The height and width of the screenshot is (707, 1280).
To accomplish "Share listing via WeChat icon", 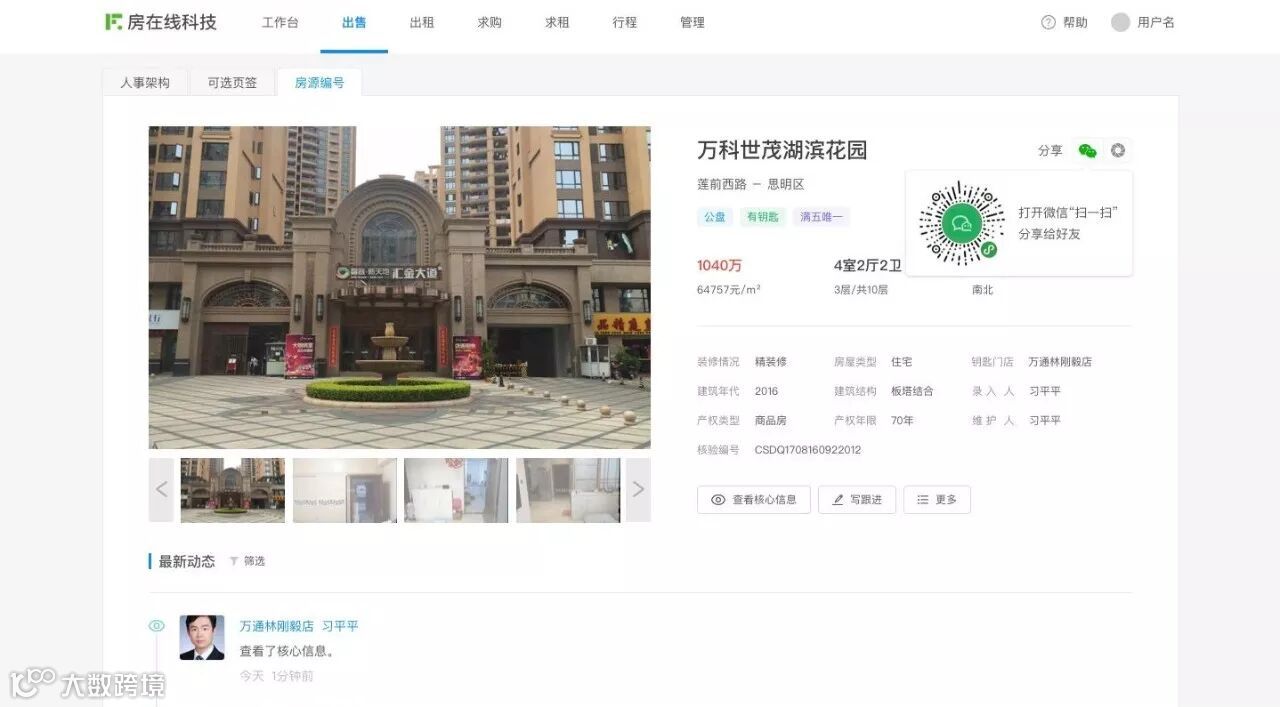I will 1088,150.
